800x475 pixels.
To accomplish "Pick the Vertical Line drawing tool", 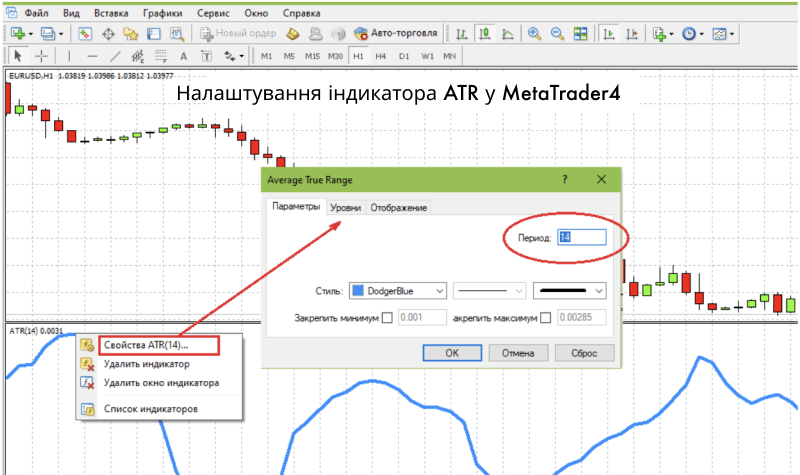I will (x=69, y=56).
